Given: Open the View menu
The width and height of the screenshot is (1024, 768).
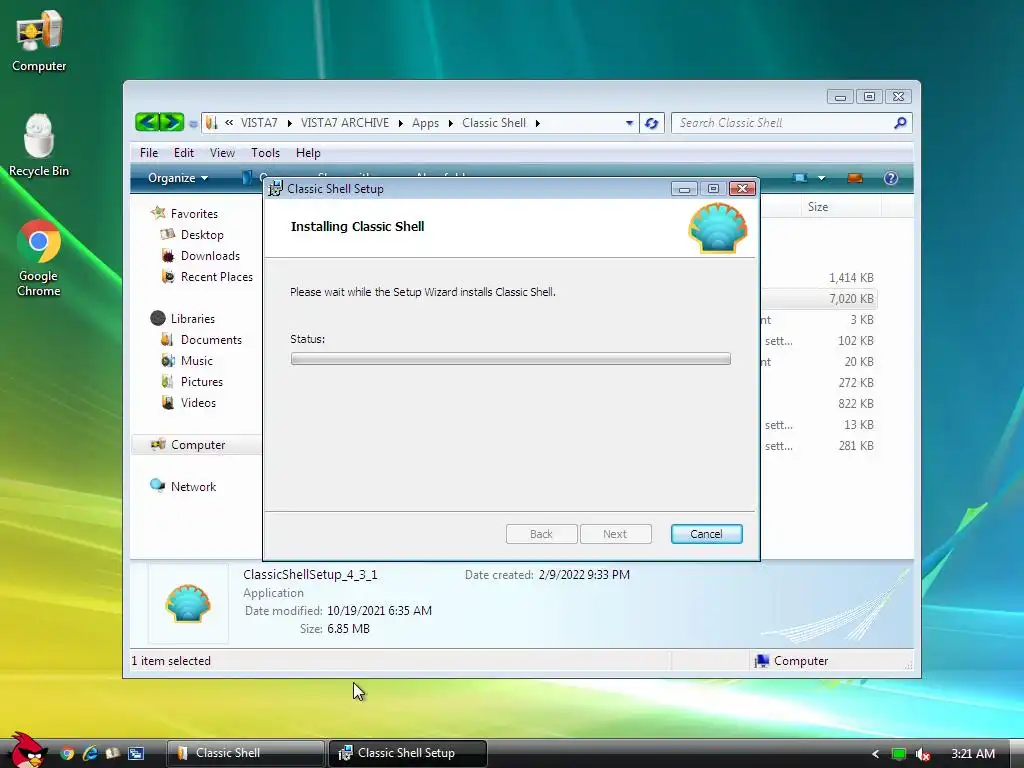Looking at the screenshot, I should coord(222,153).
